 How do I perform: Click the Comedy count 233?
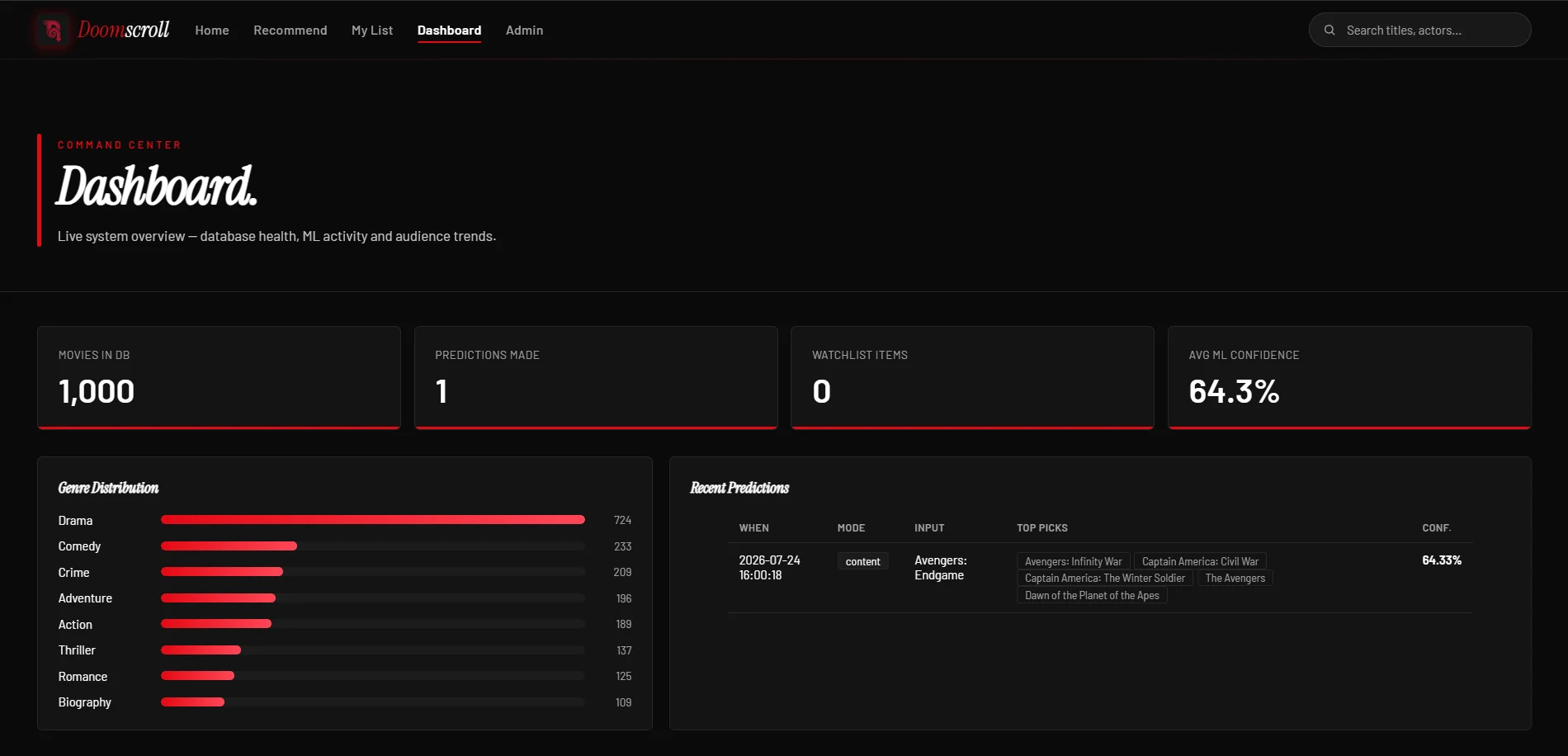pos(622,546)
